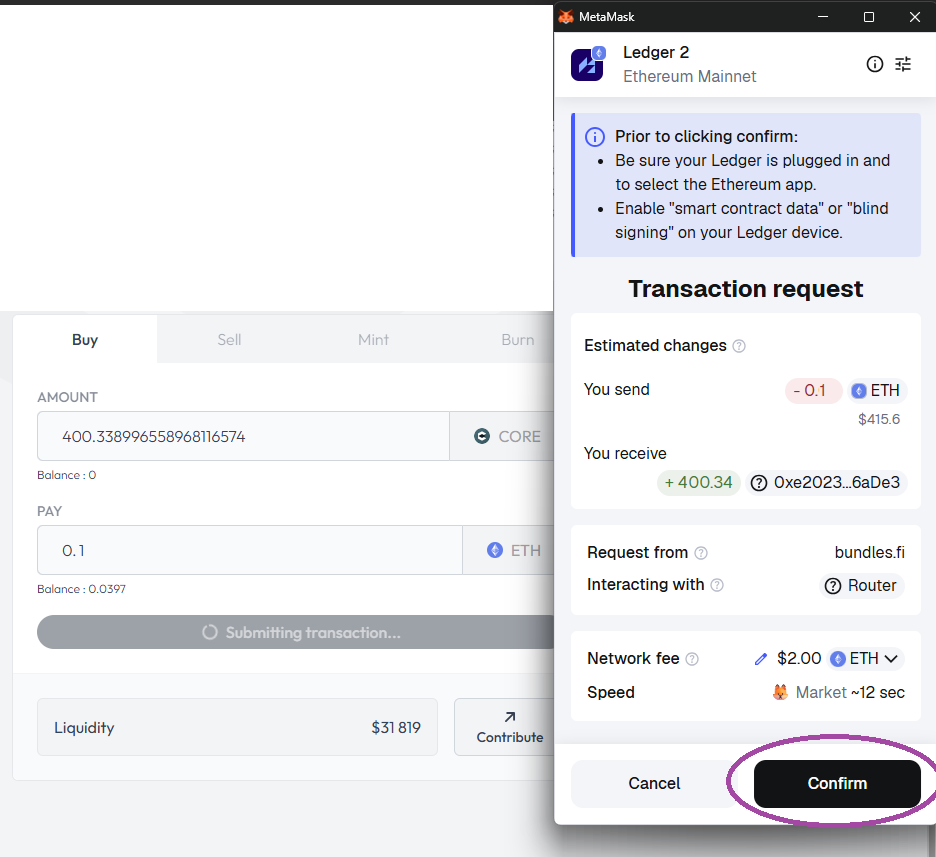
Task: Select the Burn tab
Action: [x=517, y=339]
